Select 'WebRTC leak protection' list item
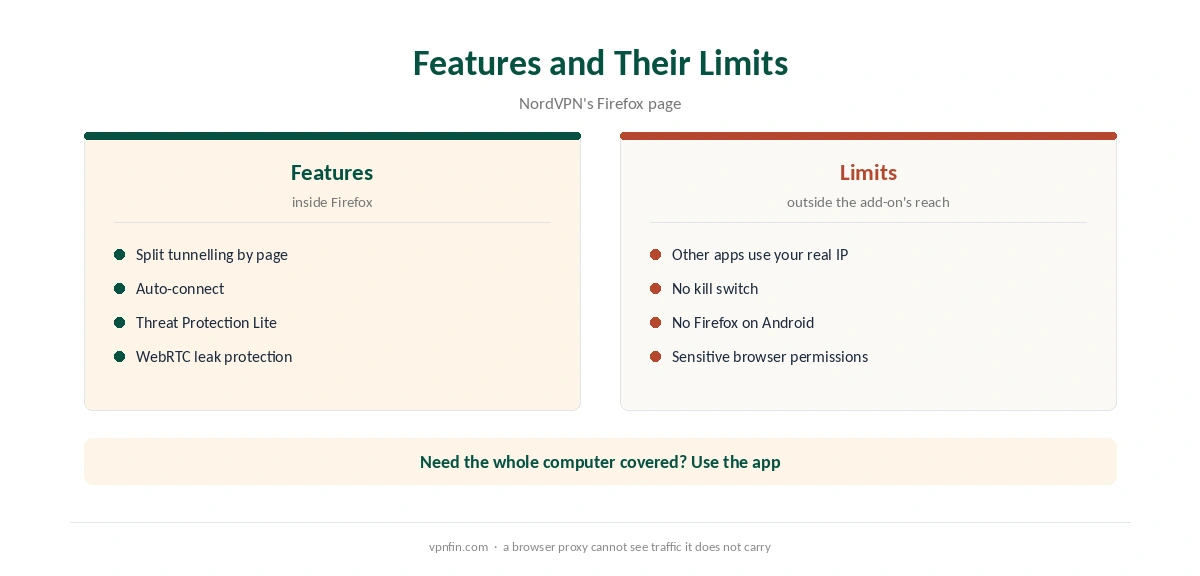 [214, 356]
